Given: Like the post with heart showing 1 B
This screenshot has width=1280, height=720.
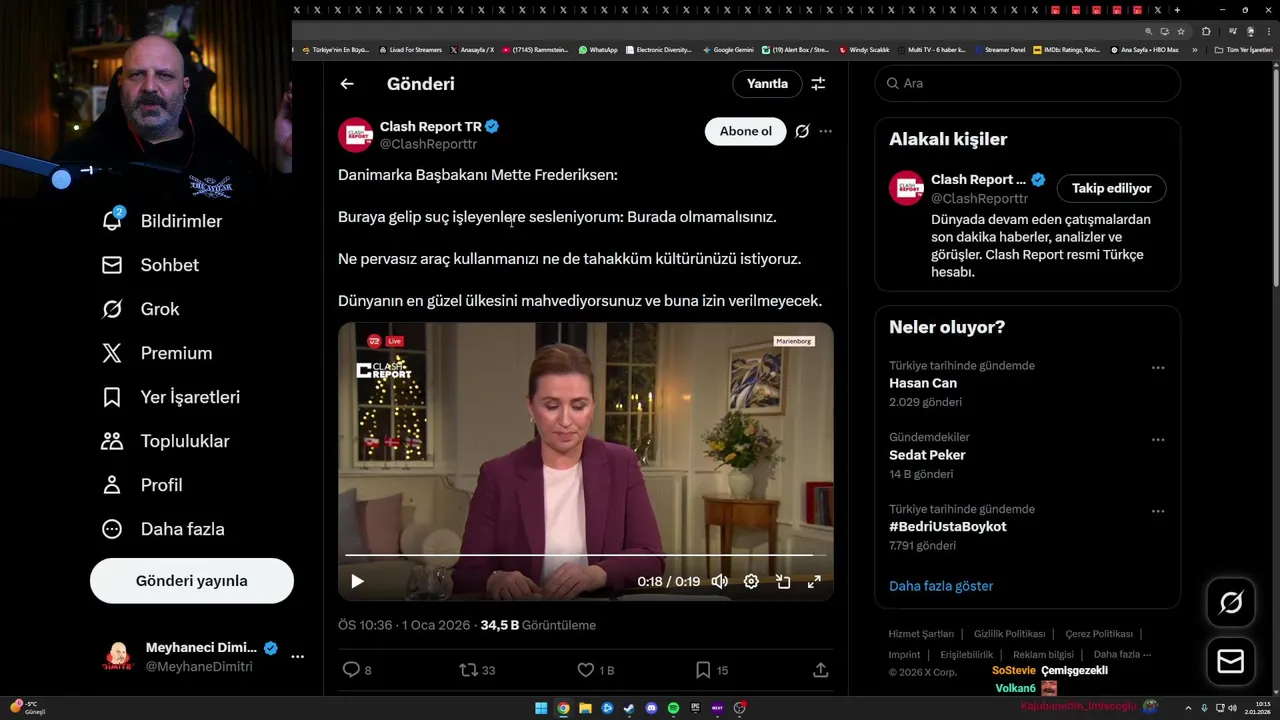Looking at the screenshot, I should point(586,670).
